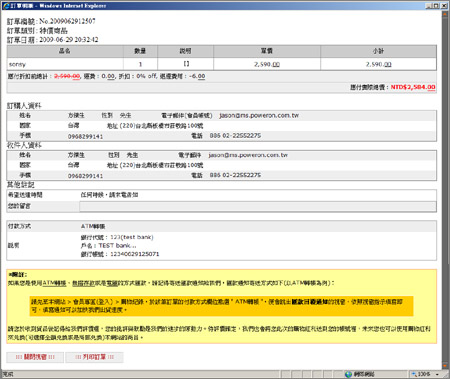Click order date 2009-06-29 20:32:42
This screenshot has height=379, width=450.
69,40
